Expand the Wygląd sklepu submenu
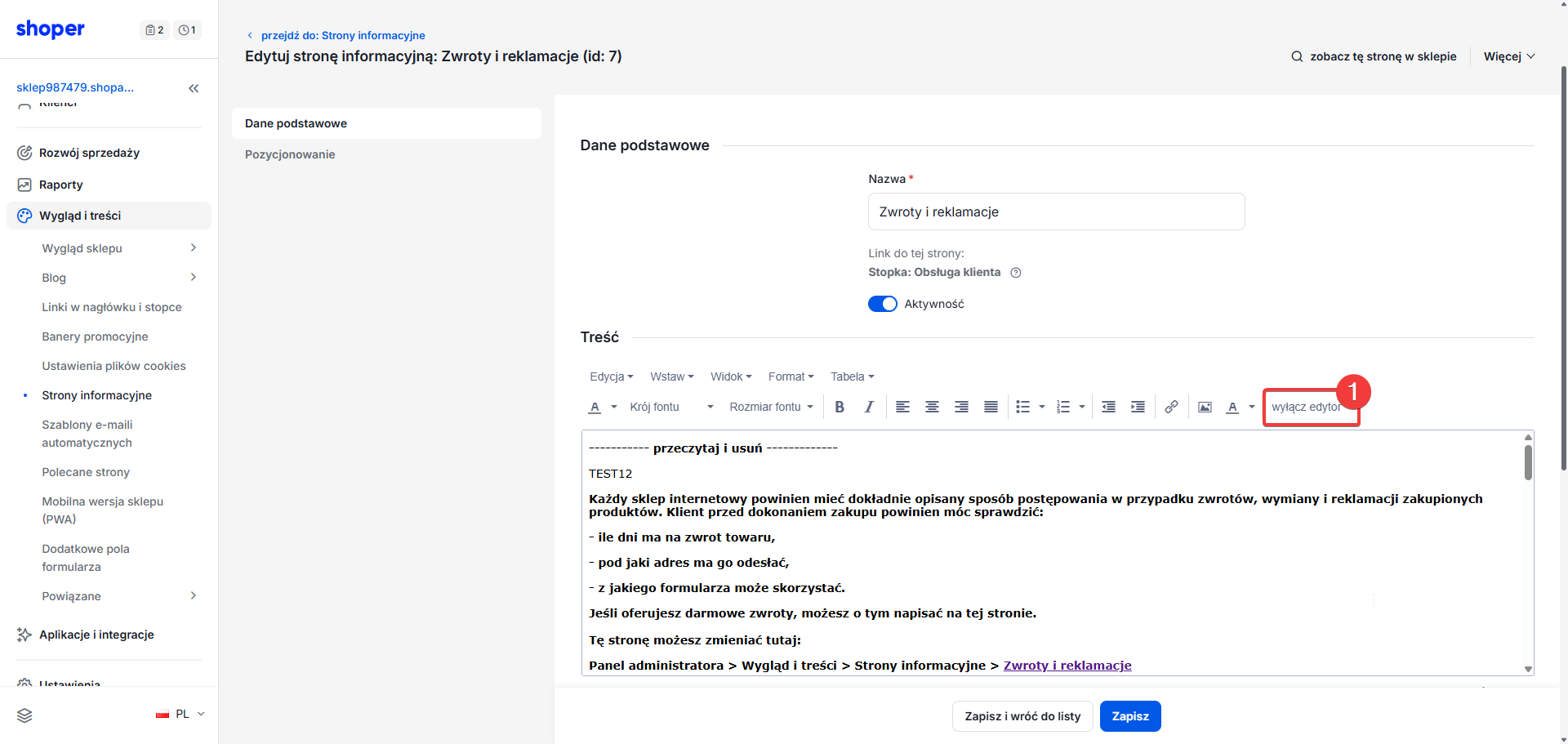1568x744 pixels. (x=194, y=247)
